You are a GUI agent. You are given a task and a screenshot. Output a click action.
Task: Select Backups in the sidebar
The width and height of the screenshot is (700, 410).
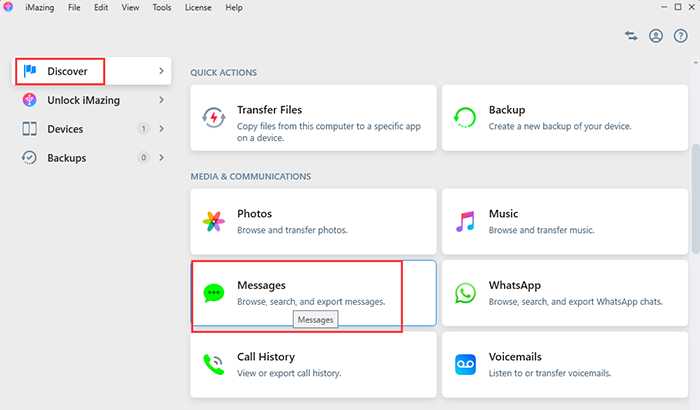click(x=92, y=158)
